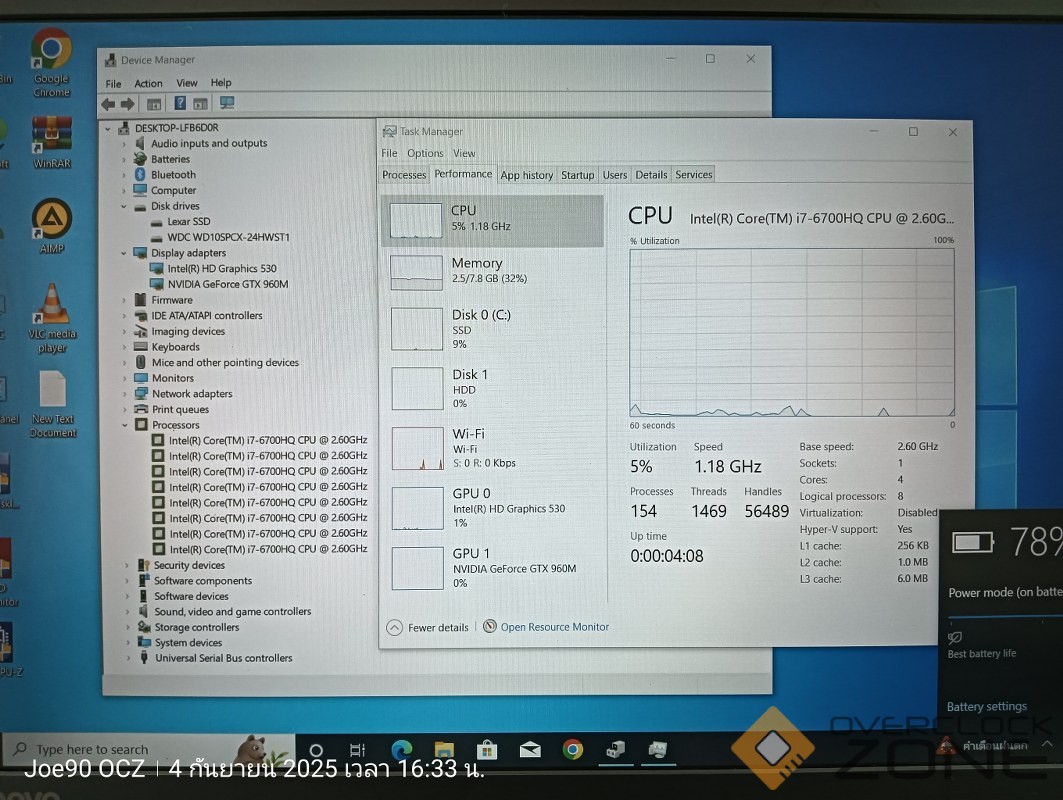This screenshot has width=1063, height=800.
Task: Open Task Manager Options menu
Action: click(425, 153)
